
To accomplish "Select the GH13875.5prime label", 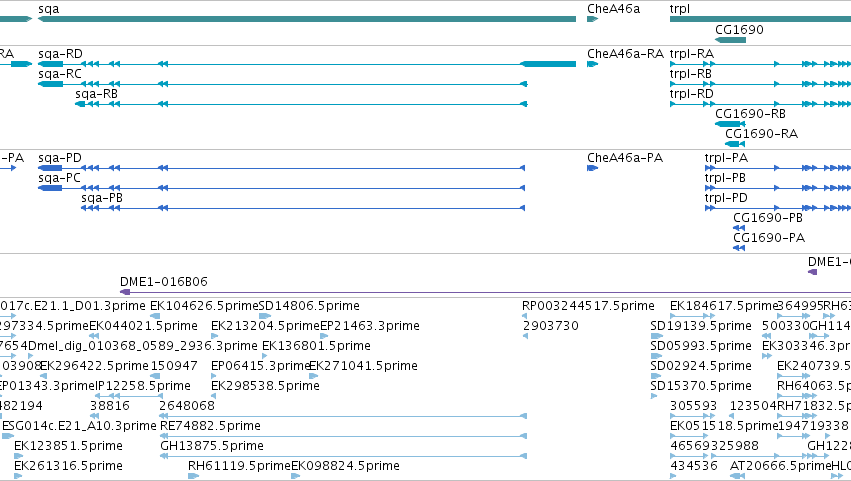I will 212,447.
